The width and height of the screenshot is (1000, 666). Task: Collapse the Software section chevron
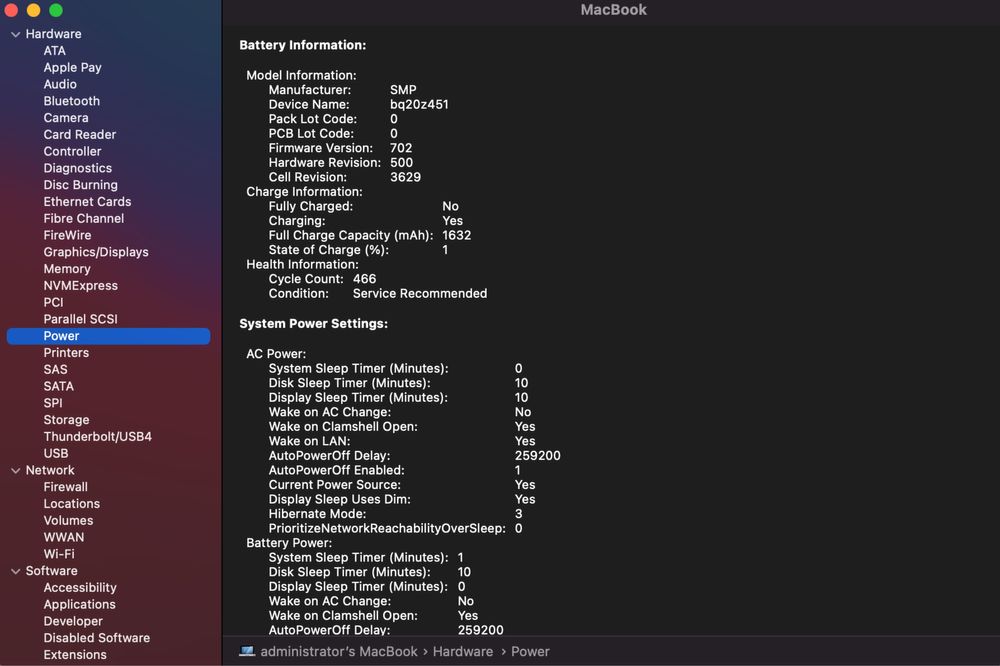[15, 572]
